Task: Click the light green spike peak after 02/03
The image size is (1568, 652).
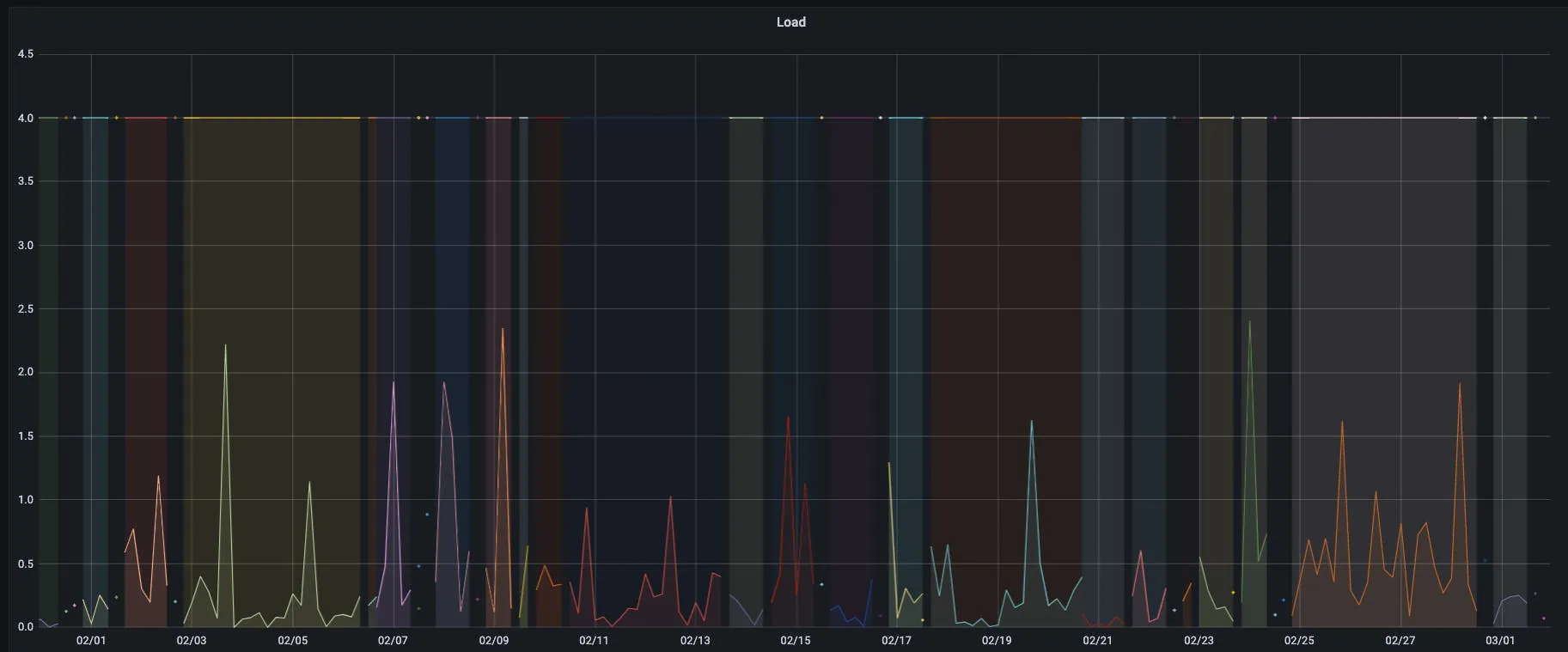Action: (x=225, y=345)
